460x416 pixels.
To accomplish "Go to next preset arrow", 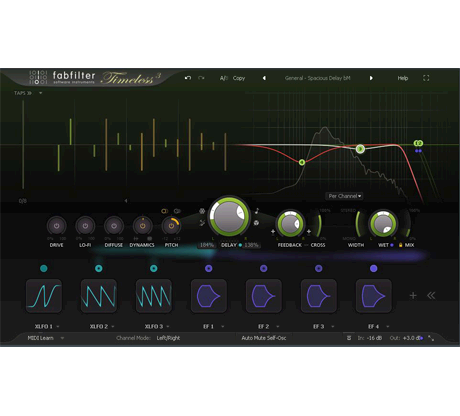I will tap(371, 78).
